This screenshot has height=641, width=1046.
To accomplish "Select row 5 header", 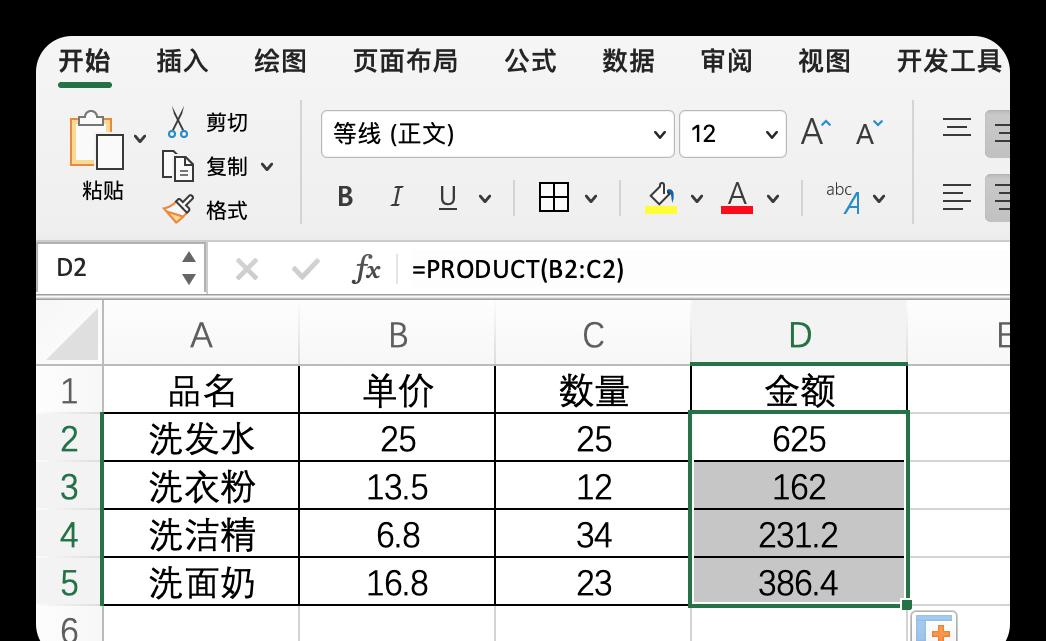I will pyautogui.click(x=69, y=582).
